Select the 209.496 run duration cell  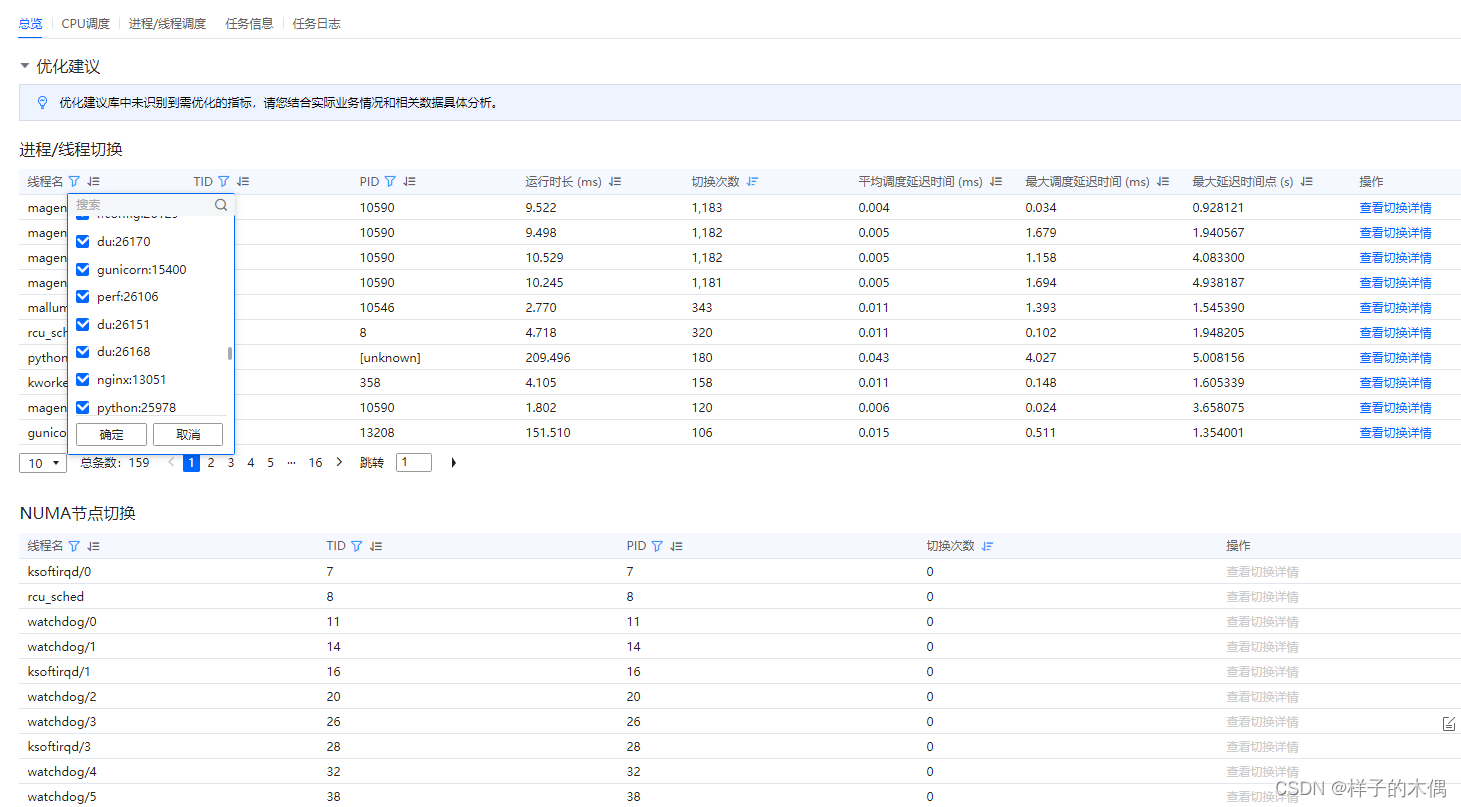point(548,358)
